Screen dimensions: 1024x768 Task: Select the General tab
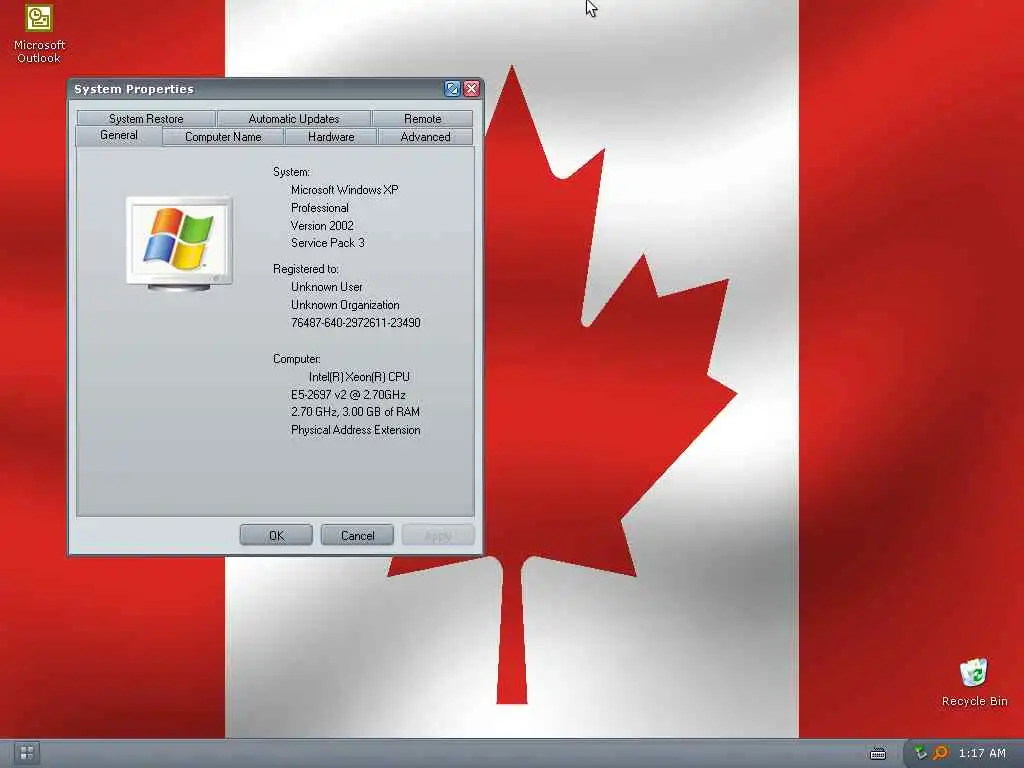pos(119,135)
